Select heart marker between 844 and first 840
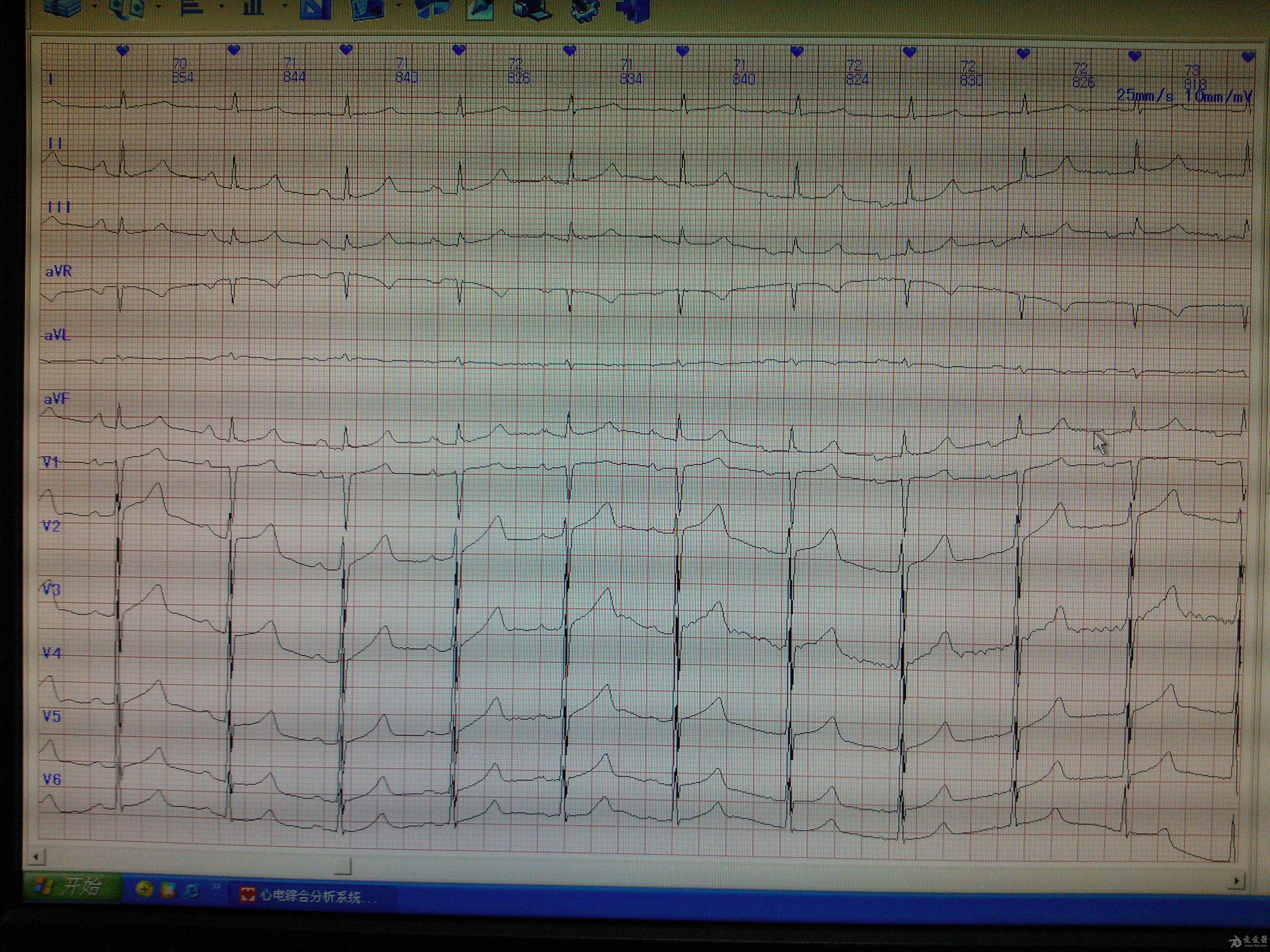The image size is (1270, 952). pos(346,49)
